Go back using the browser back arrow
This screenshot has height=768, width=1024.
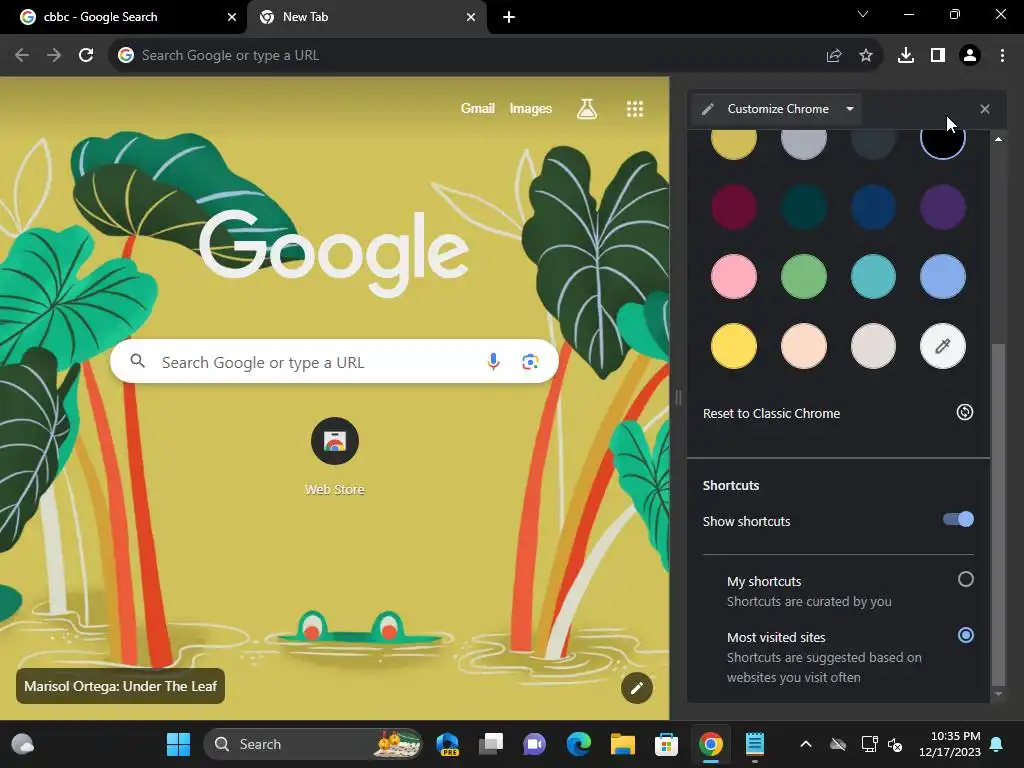pyautogui.click(x=22, y=56)
